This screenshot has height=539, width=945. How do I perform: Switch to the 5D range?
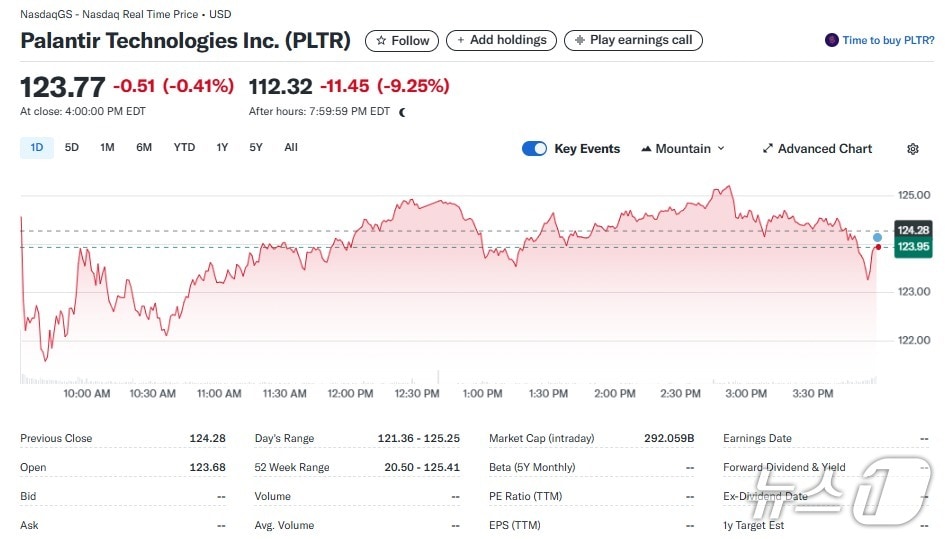(72, 148)
